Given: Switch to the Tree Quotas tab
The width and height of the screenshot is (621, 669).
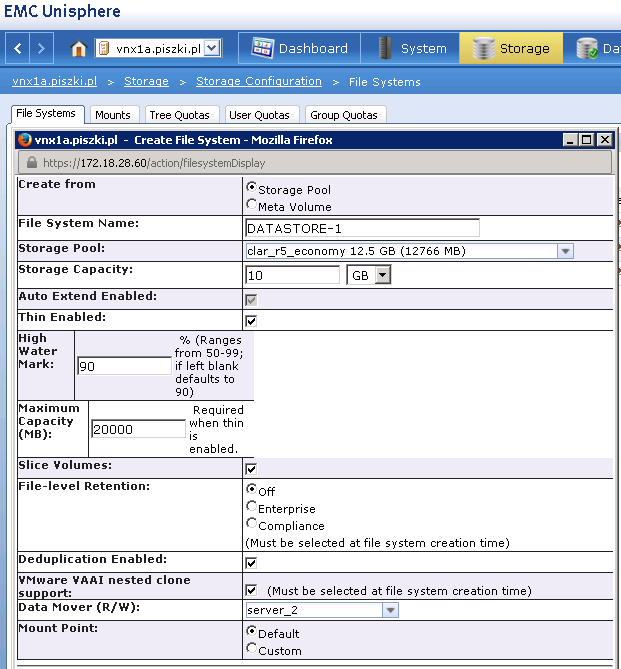Looking at the screenshot, I should (180, 115).
